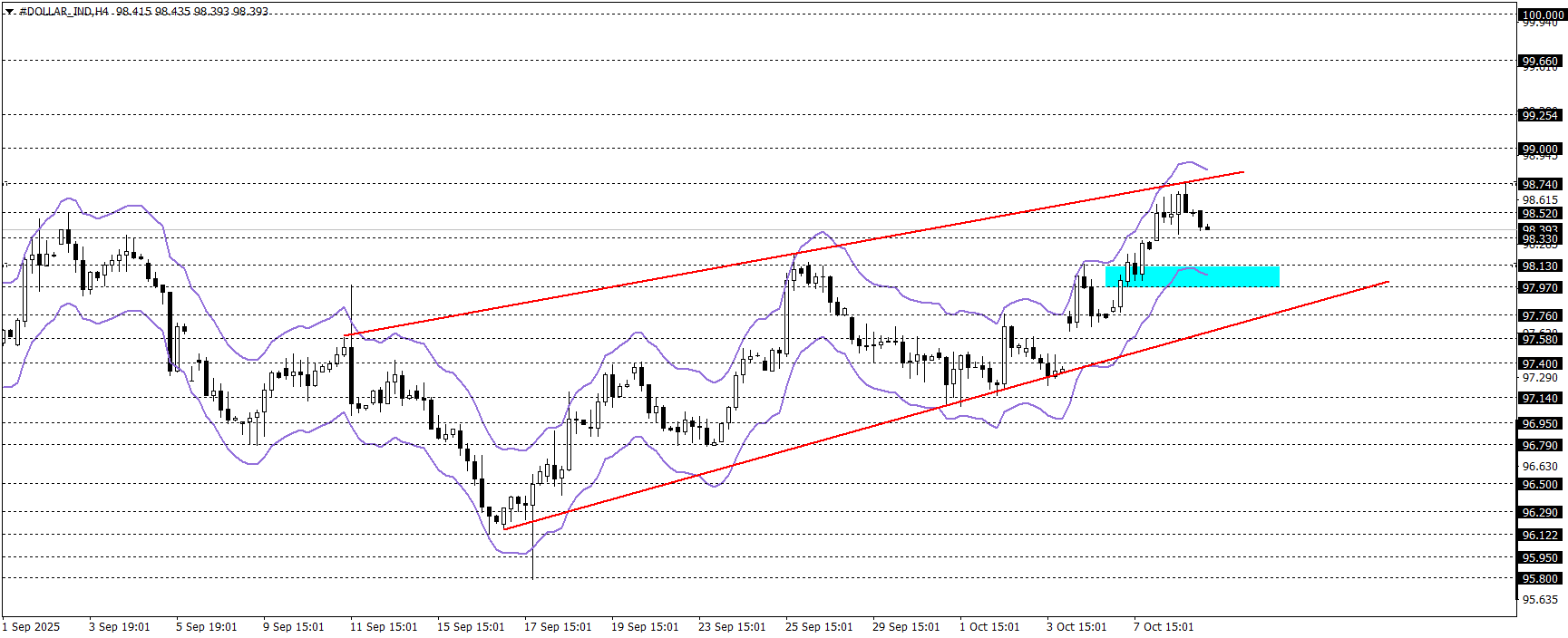Click the 100.000 price level label
Screen dimensions: 1568x638
1542,14
